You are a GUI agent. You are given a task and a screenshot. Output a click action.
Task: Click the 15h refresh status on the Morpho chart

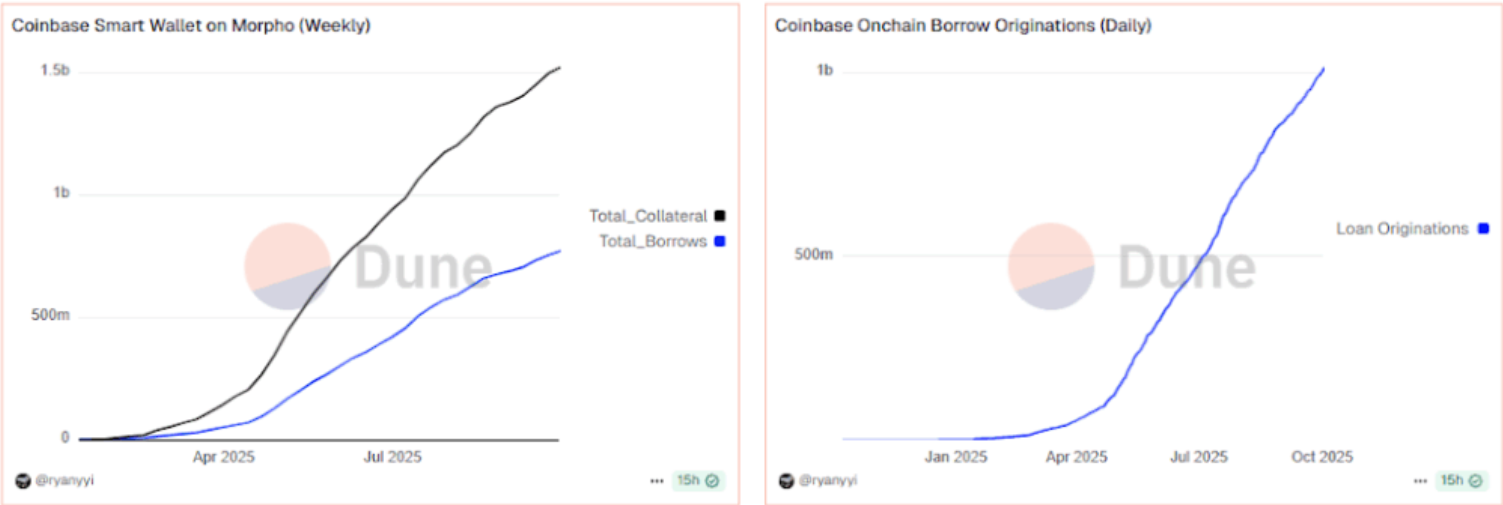698,481
